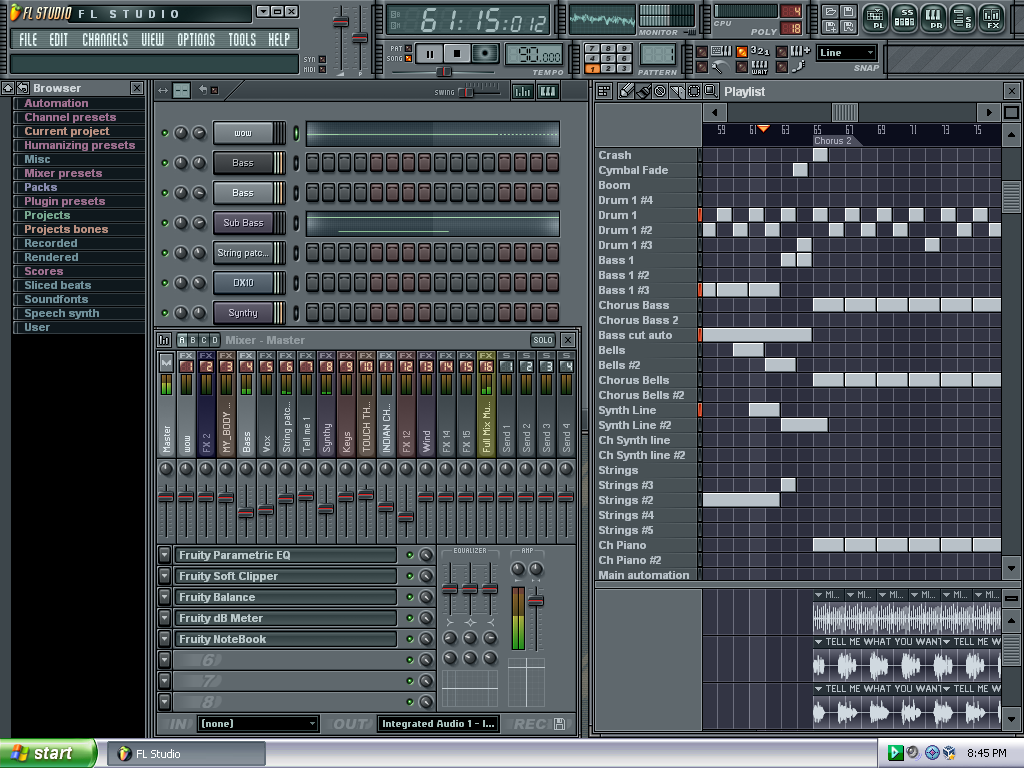Disable the Fruity Soft Clipper effect LED
The height and width of the screenshot is (768, 1024).
click(410, 576)
